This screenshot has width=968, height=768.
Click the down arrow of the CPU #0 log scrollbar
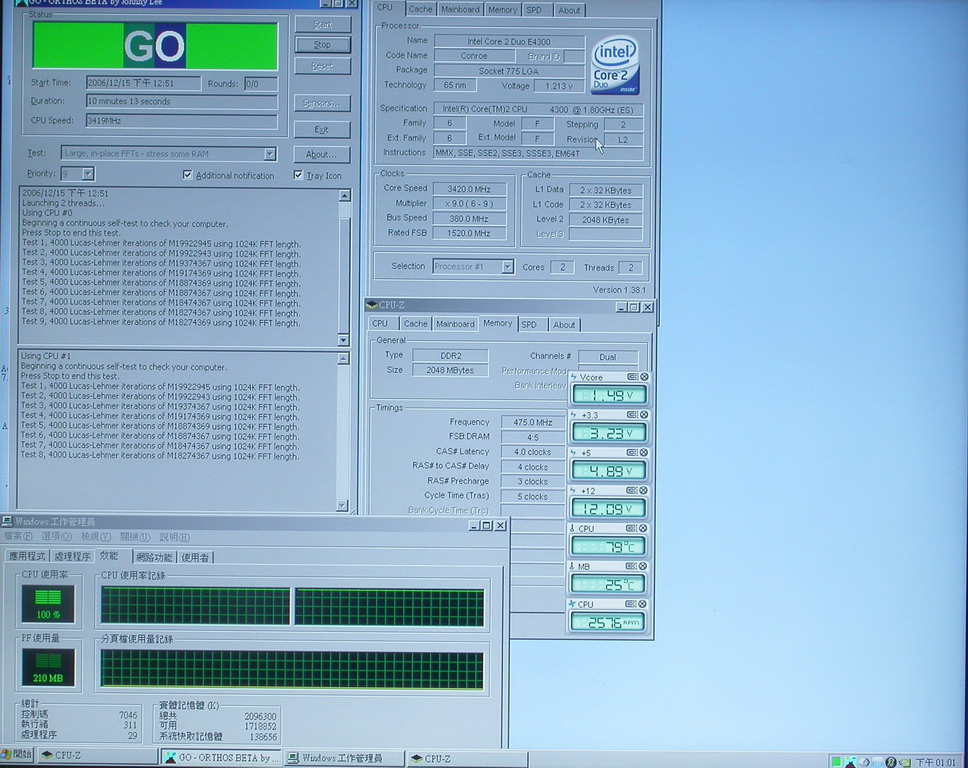point(344,340)
